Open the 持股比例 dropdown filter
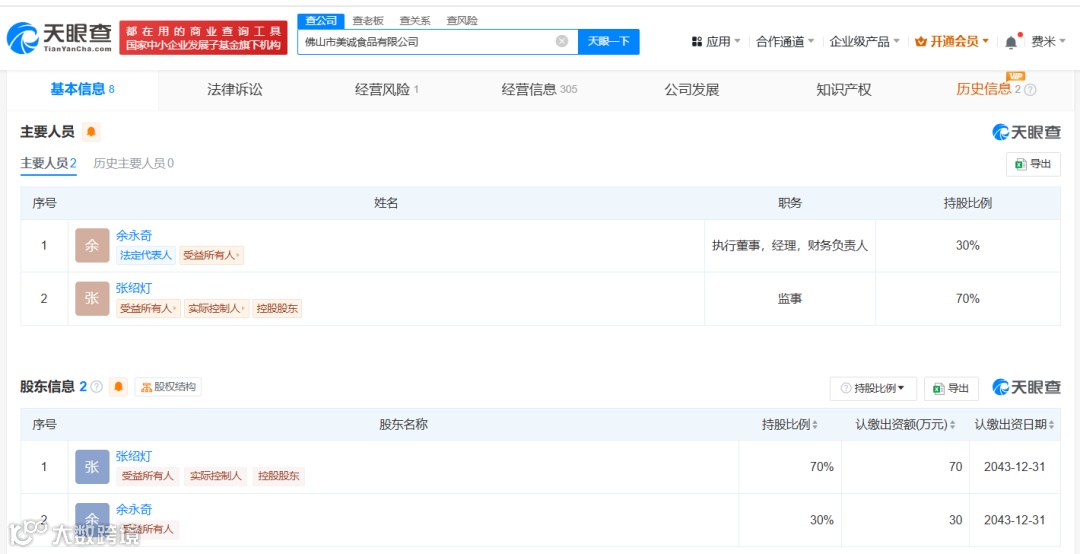 tap(873, 389)
